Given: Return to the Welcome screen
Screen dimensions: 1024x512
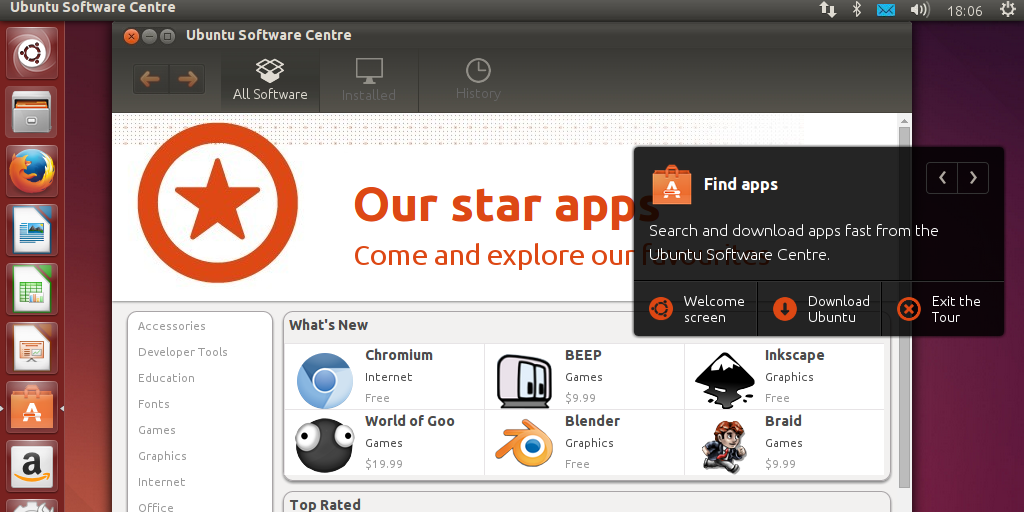Looking at the screenshot, I should pyautogui.click(x=696, y=309).
